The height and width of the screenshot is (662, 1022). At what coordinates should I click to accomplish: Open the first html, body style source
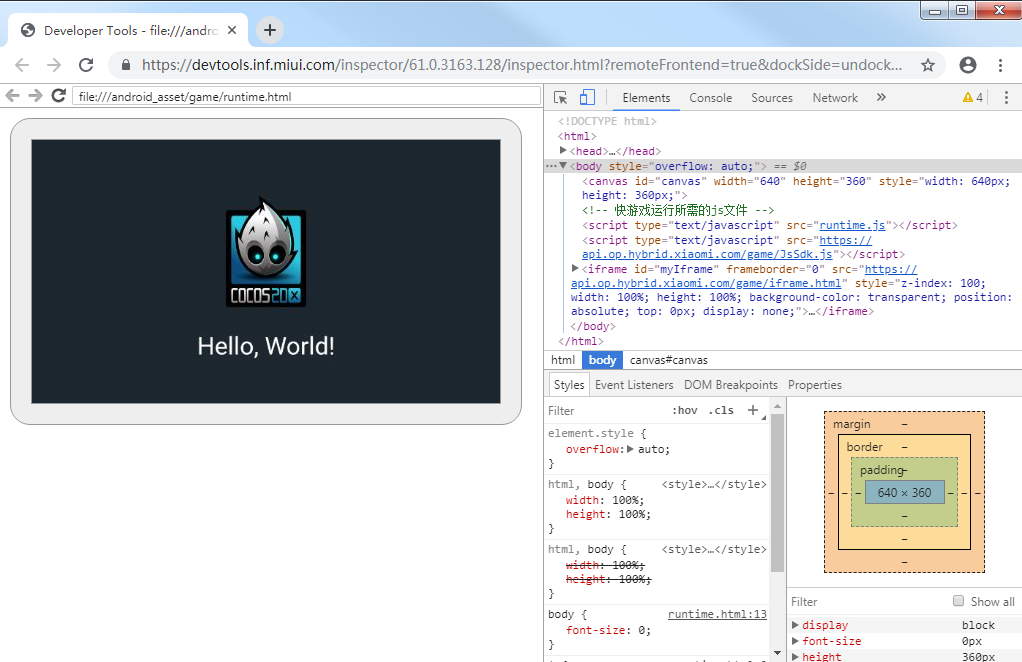point(714,484)
